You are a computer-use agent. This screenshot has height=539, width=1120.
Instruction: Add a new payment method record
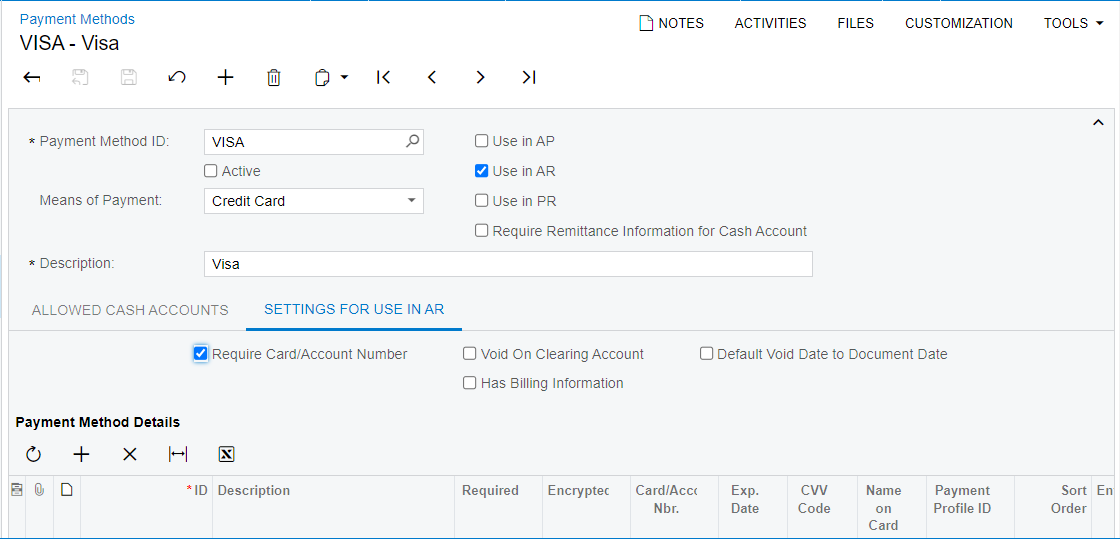[226, 77]
